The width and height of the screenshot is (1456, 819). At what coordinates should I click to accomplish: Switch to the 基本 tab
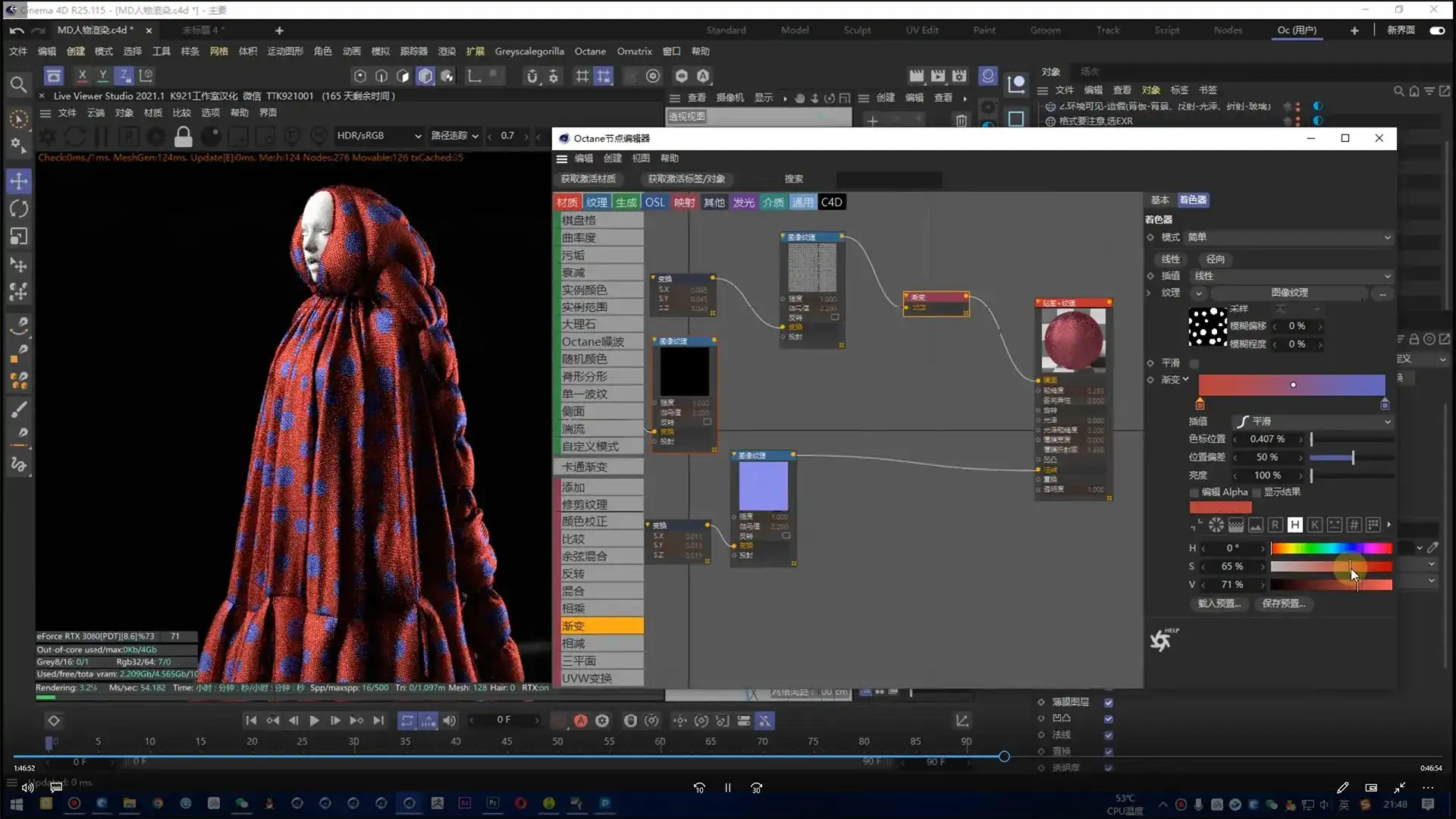click(x=1159, y=199)
